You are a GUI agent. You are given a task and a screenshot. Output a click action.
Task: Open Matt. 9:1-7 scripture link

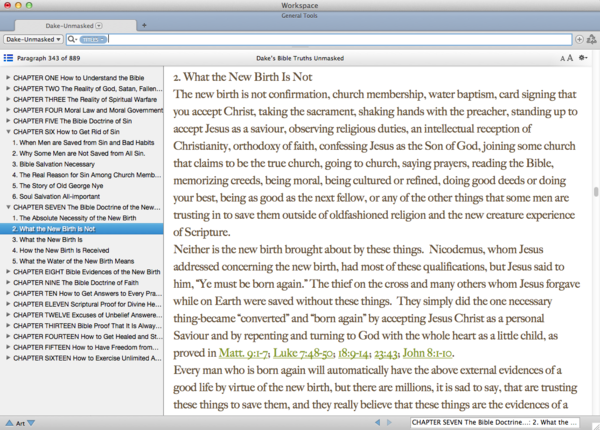tap(243, 353)
